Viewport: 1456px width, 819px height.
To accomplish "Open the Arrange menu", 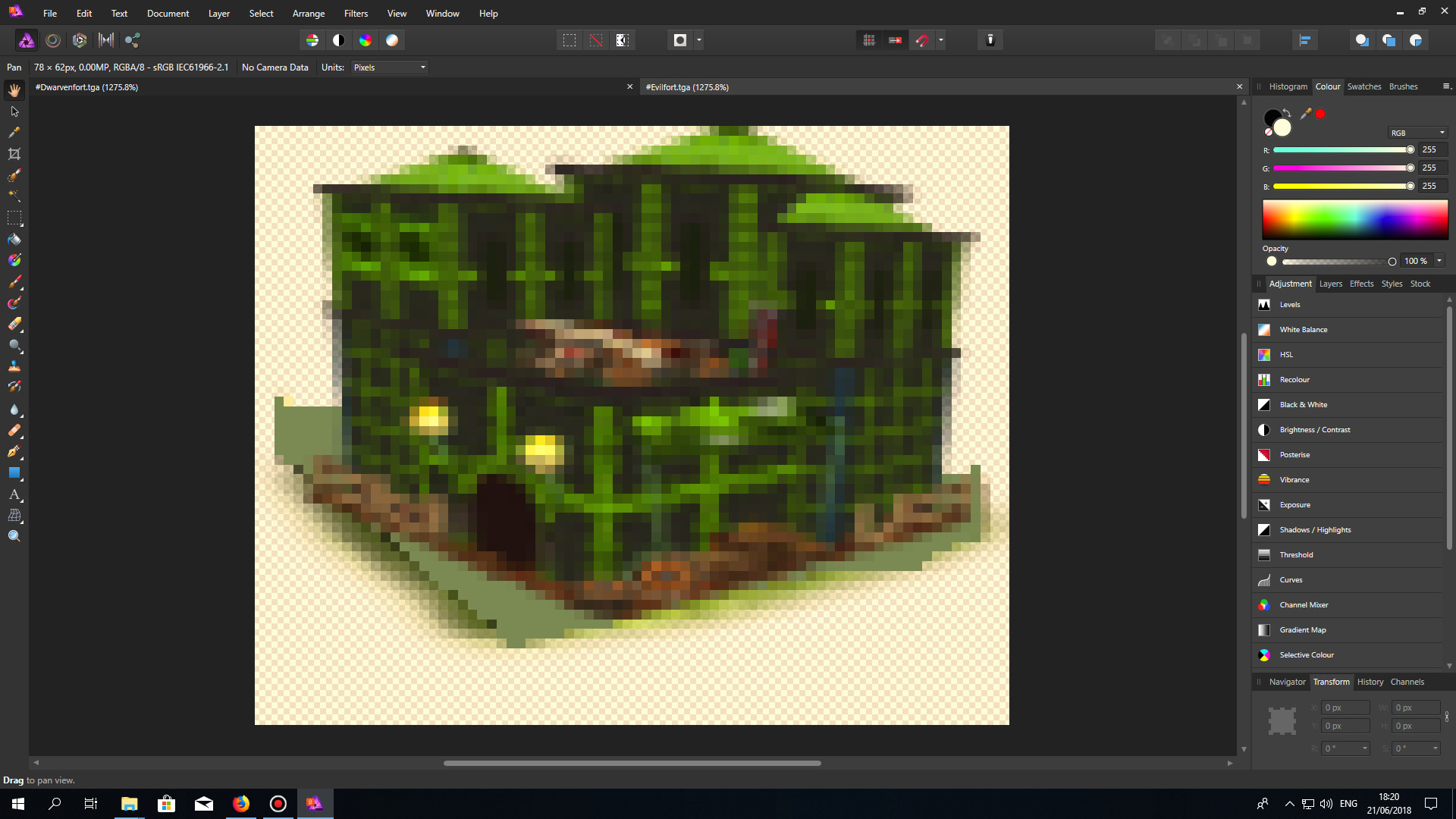I will point(309,14).
